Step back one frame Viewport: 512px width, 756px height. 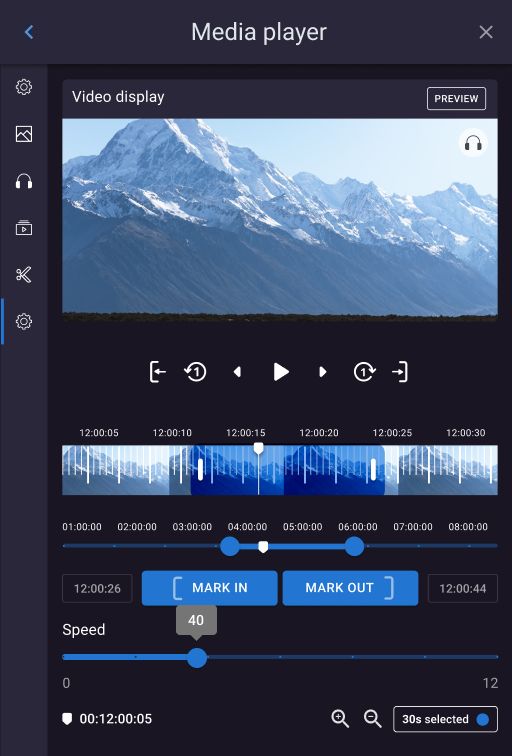(237, 372)
